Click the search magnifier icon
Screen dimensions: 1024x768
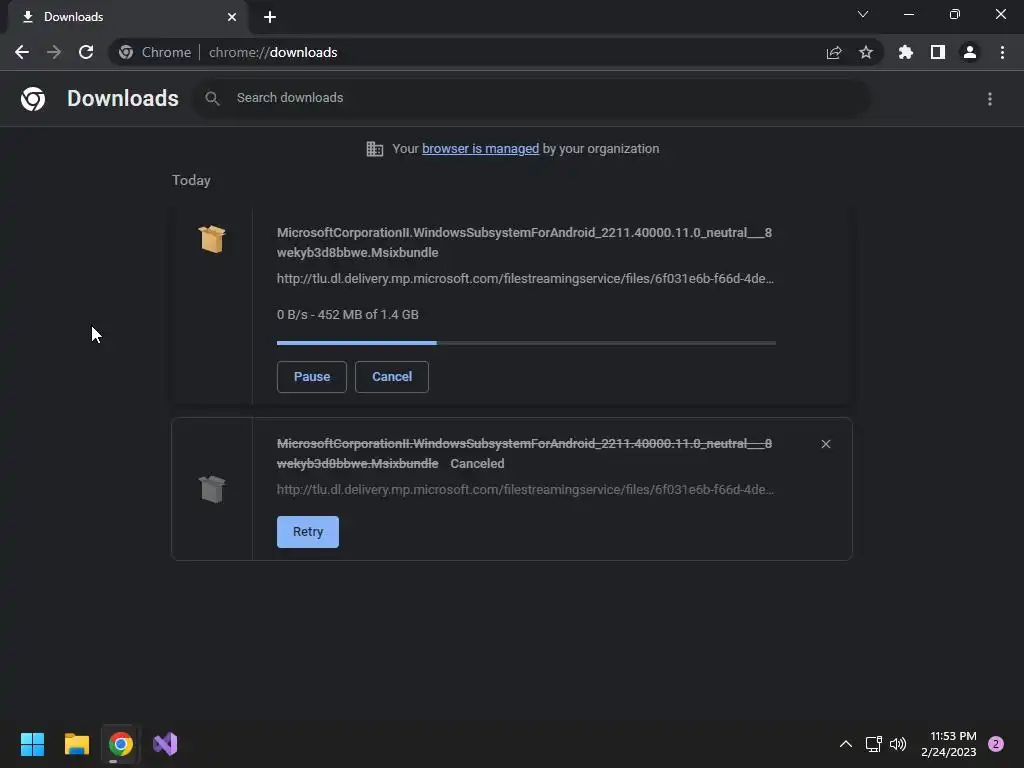pyautogui.click(x=212, y=98)
